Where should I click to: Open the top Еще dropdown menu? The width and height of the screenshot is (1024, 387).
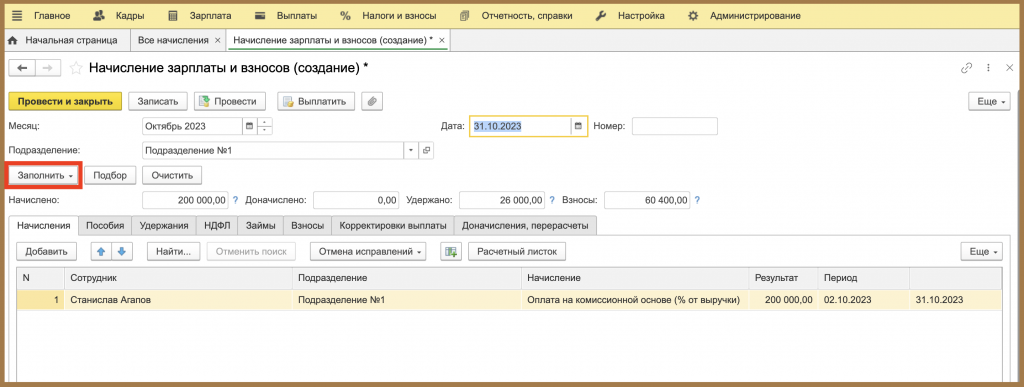click(x=989, y=101)
